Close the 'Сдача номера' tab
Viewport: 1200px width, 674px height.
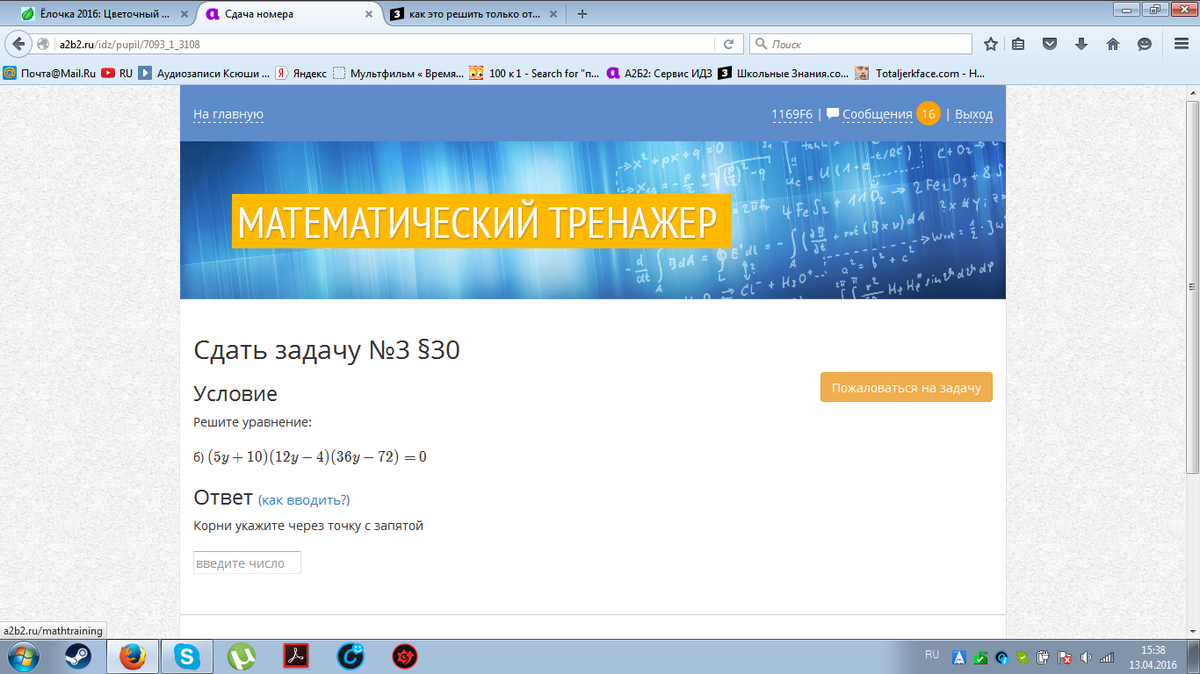370,14
